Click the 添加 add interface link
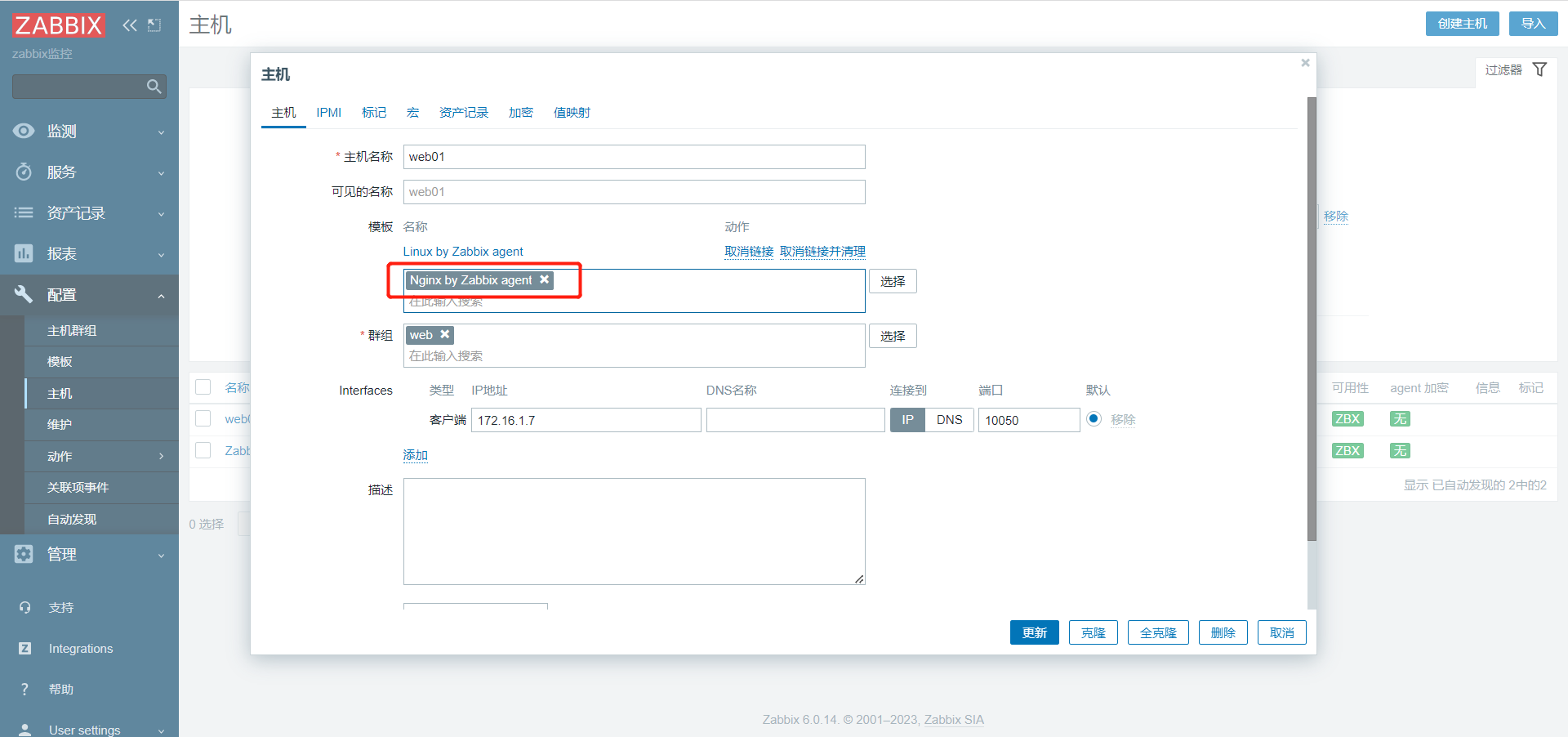Image resolution: width=1568 pixels, height=737 pixels. coord(415,455)
